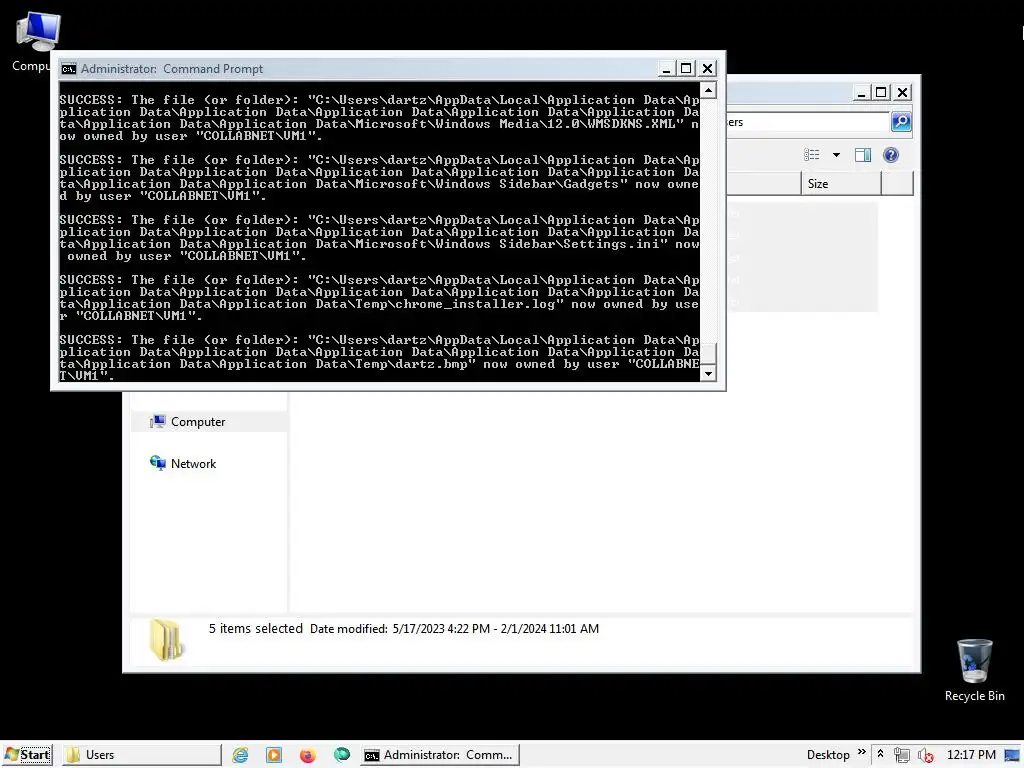Click the Command Prompt scrollbar thumb
The height and width of the screenshot is (768, 1024).
[x=709, y=353]
